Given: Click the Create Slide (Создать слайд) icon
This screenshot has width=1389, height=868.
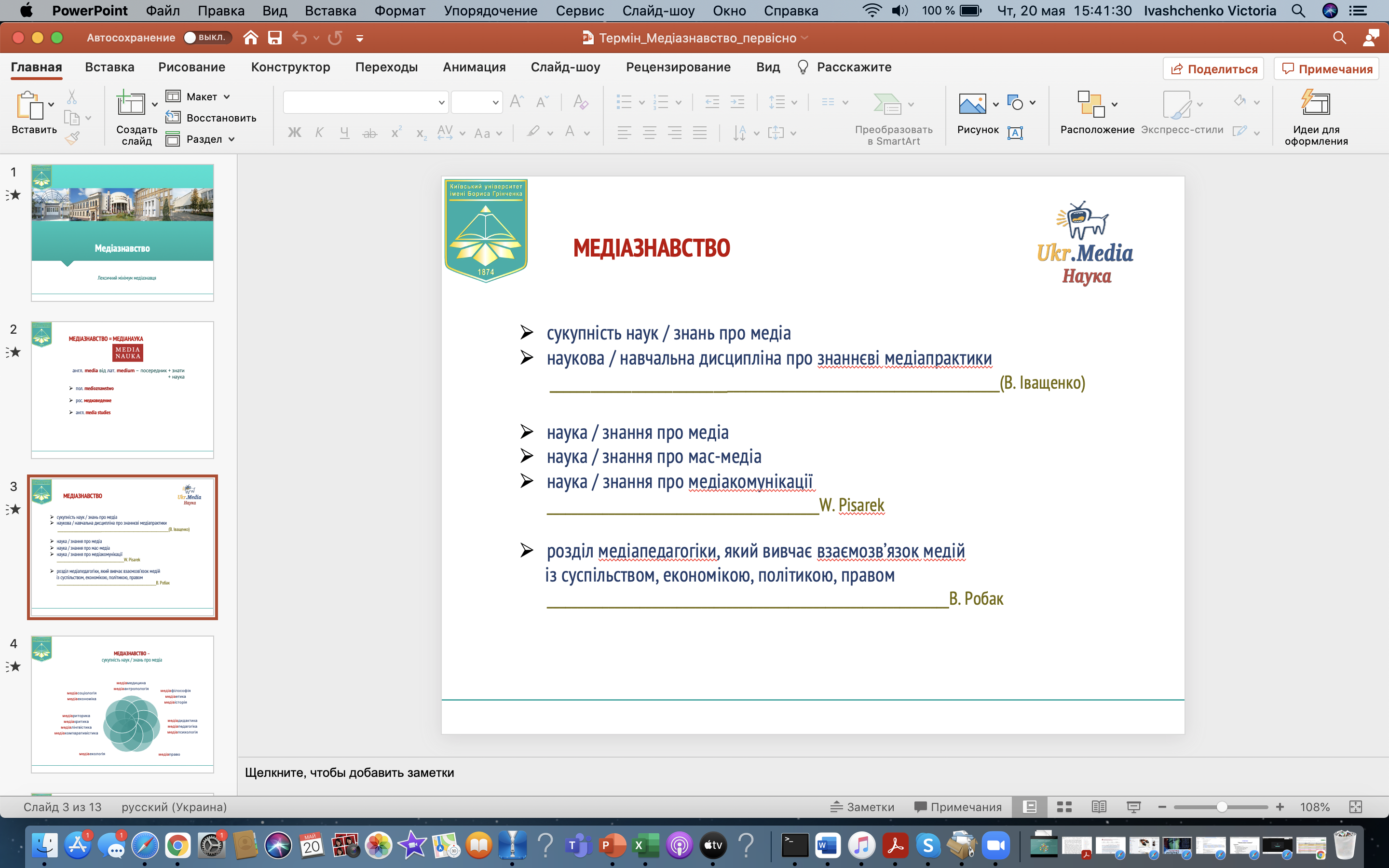Looking at the screenshot, I should coord(131,104).
